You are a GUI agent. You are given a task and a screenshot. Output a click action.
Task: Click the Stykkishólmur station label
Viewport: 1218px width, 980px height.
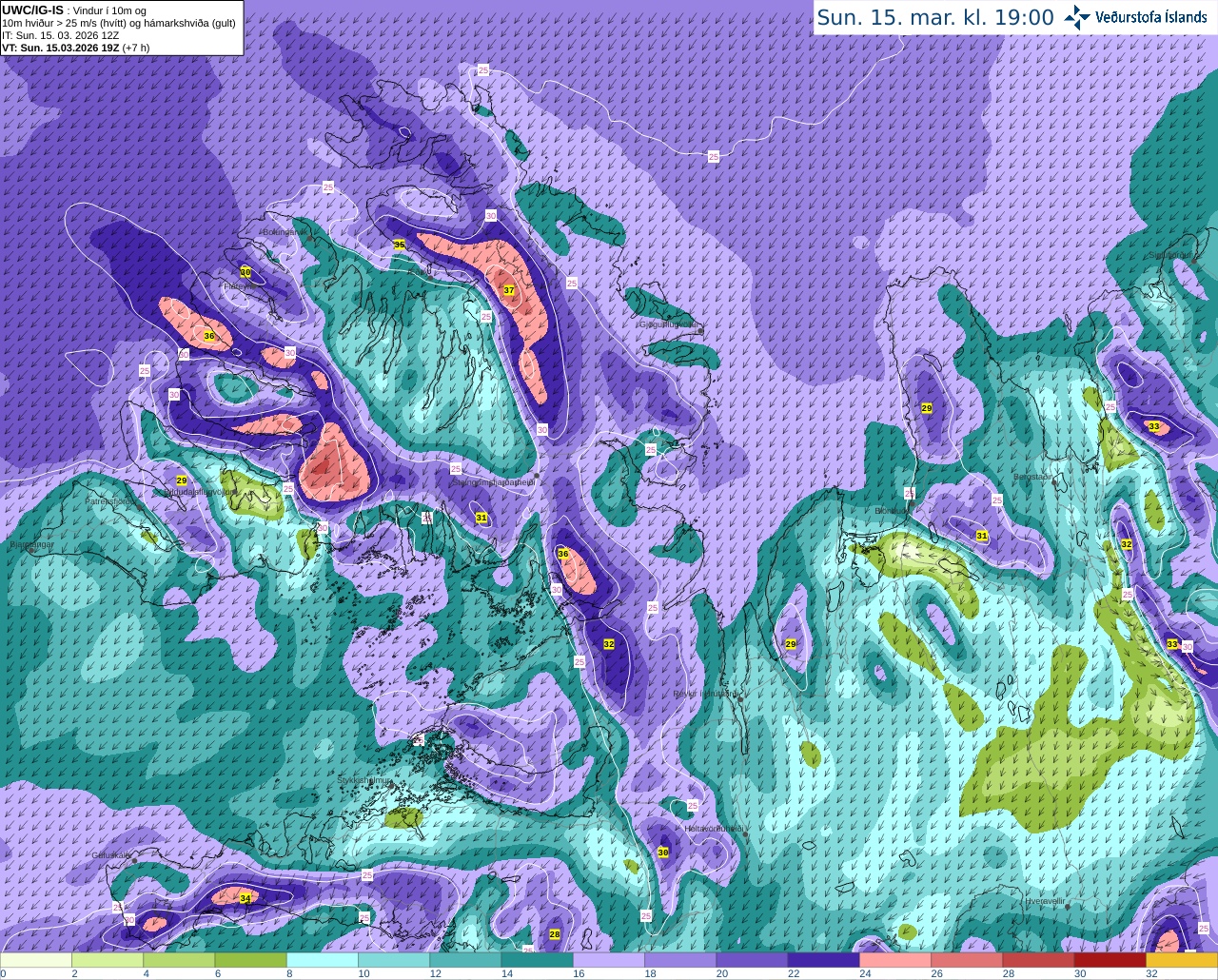364,780
